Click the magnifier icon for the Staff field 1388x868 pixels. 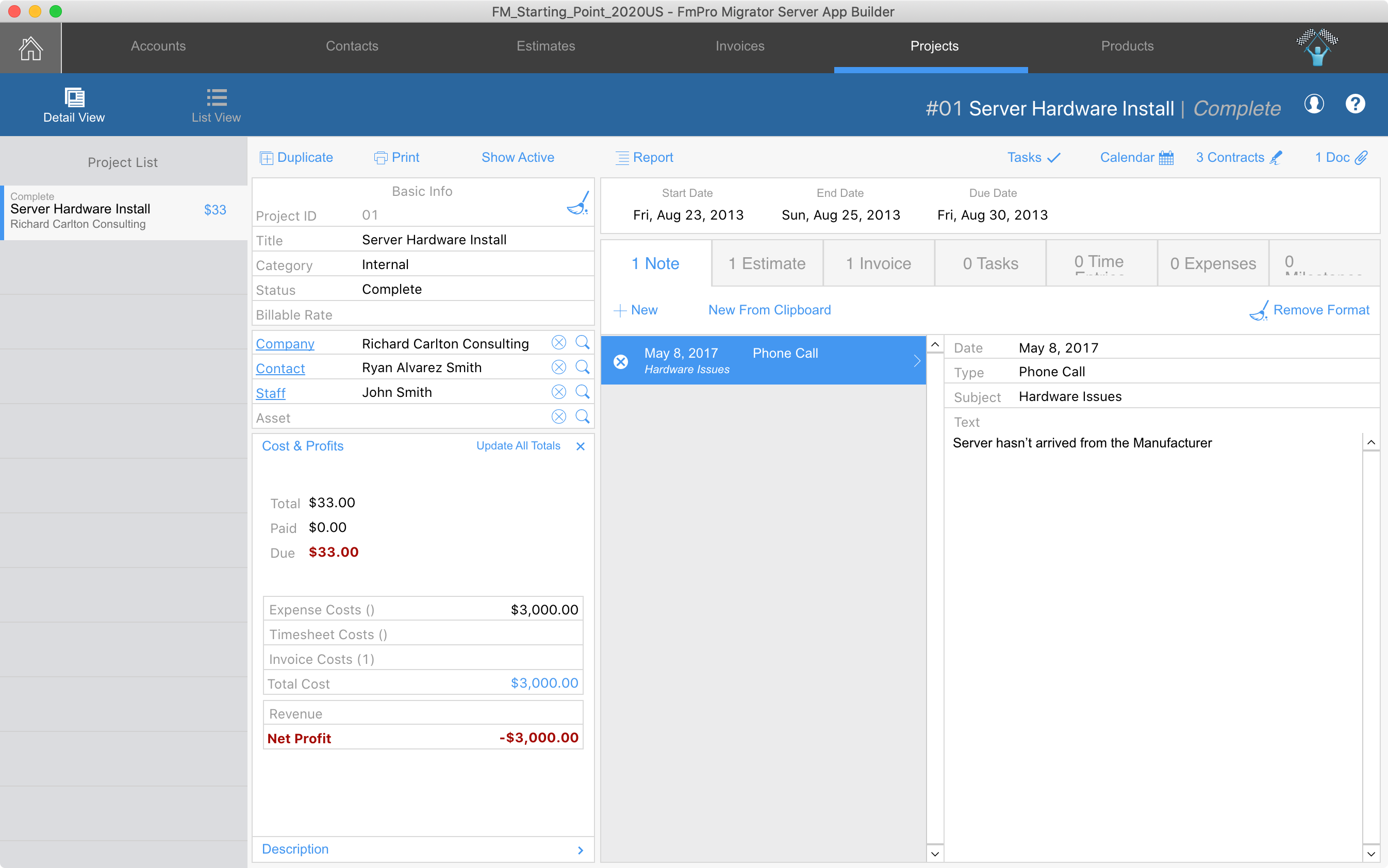click(x=582, y=392)
